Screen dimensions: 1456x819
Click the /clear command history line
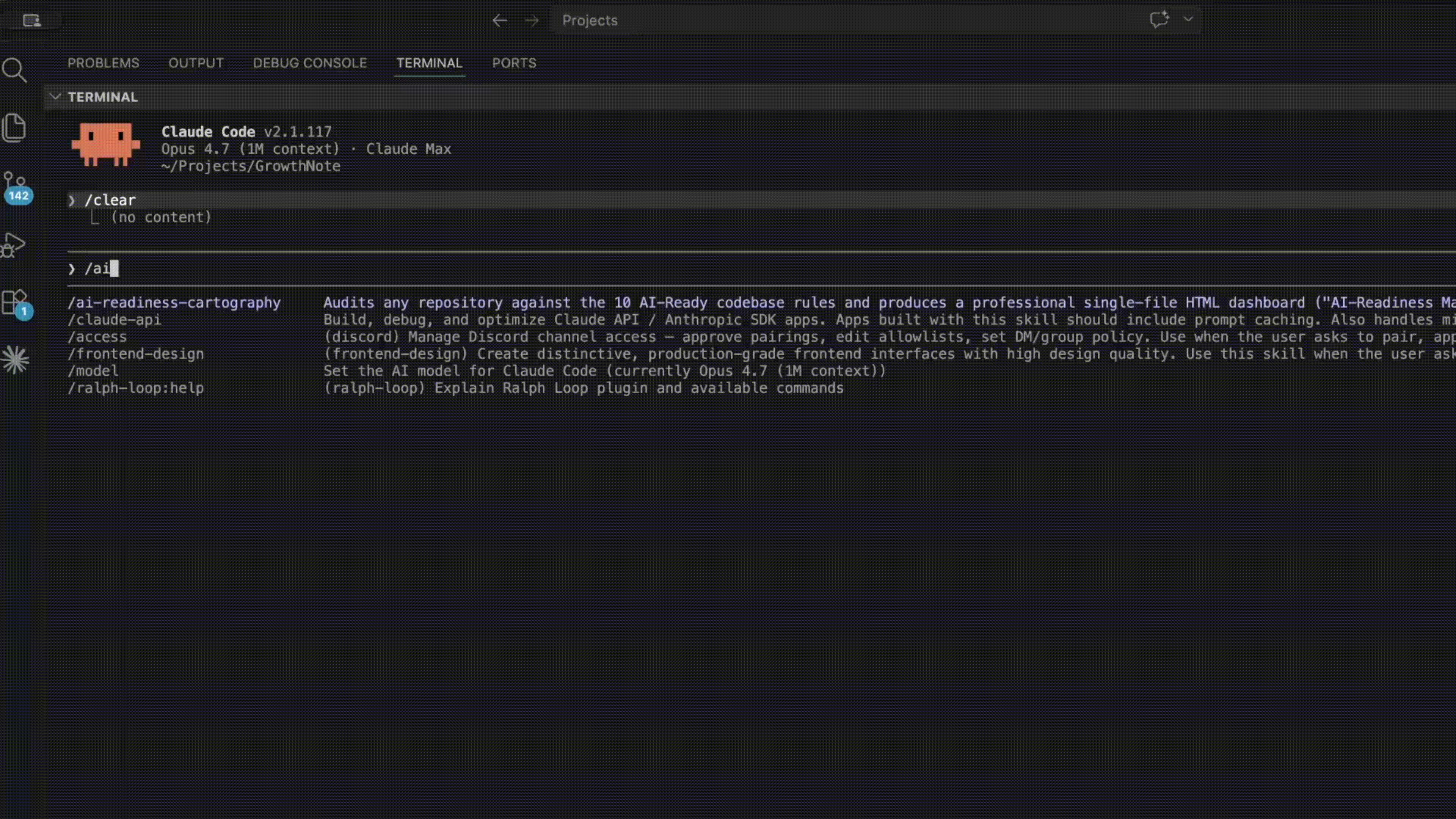click(761, 200)
